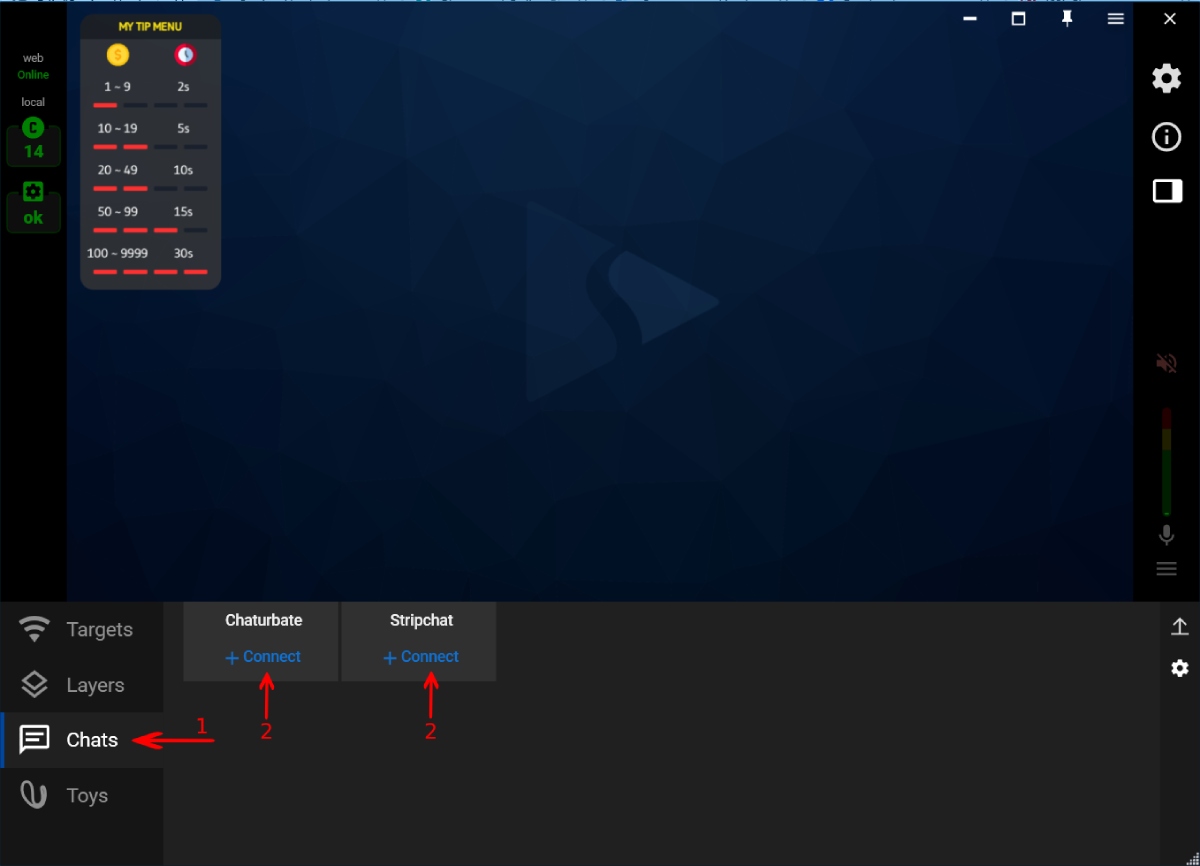
Task: Unmute the muted speaker icon
Action: 1166,362
